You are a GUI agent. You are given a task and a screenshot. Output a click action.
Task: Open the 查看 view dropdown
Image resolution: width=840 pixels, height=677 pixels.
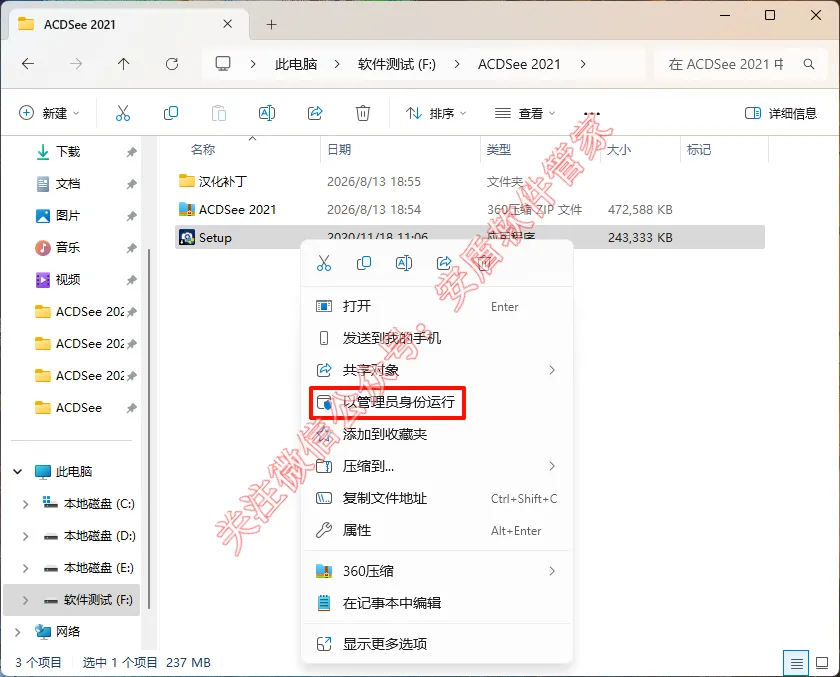(x=524, y=113)
